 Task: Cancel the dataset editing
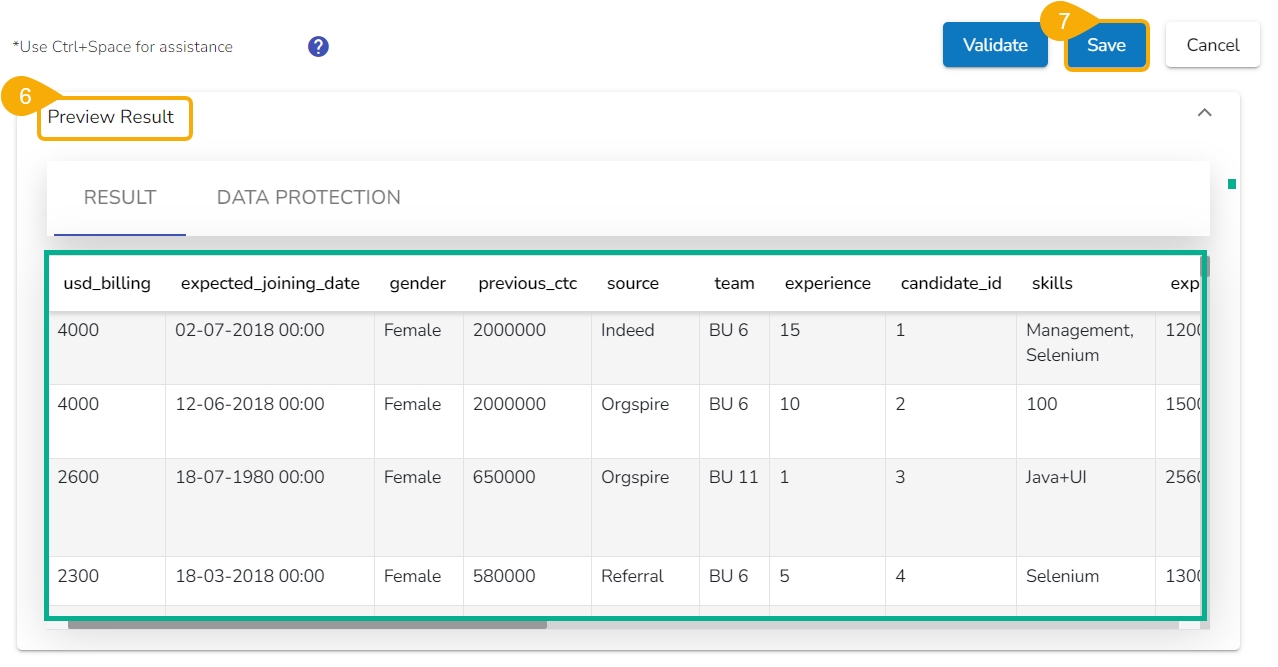(1212, 45)
